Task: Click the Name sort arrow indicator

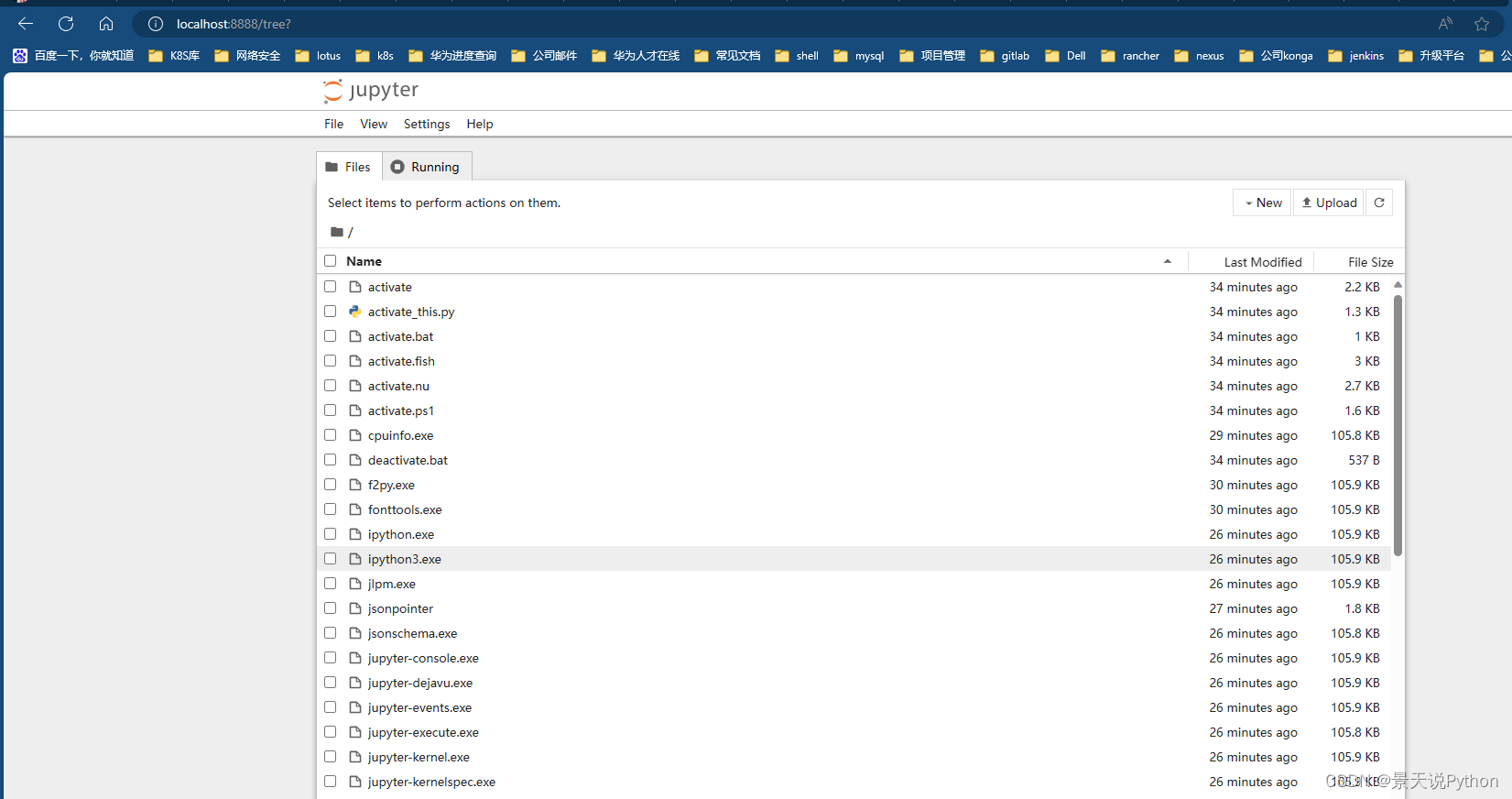Action: (x=1168, y=261)
